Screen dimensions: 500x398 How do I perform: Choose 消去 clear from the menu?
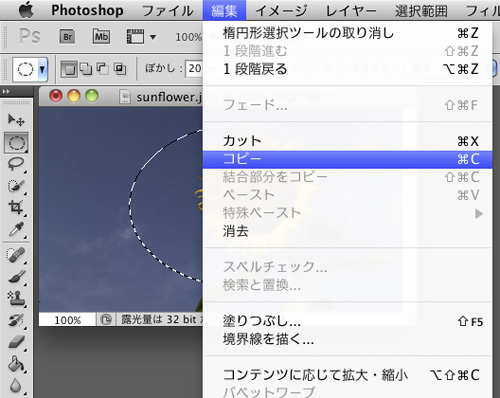point(348,231)
